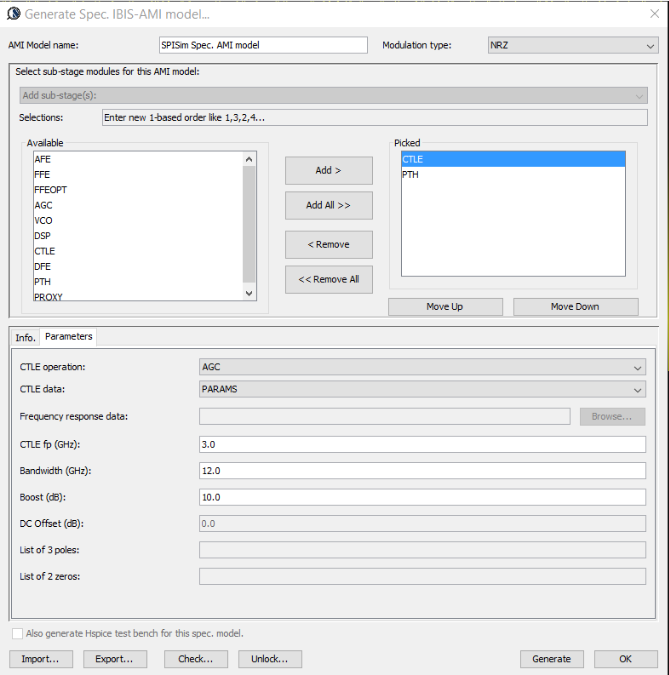Open the CTLE data dropdown
The image size is (669, 675).
point(422,390)
